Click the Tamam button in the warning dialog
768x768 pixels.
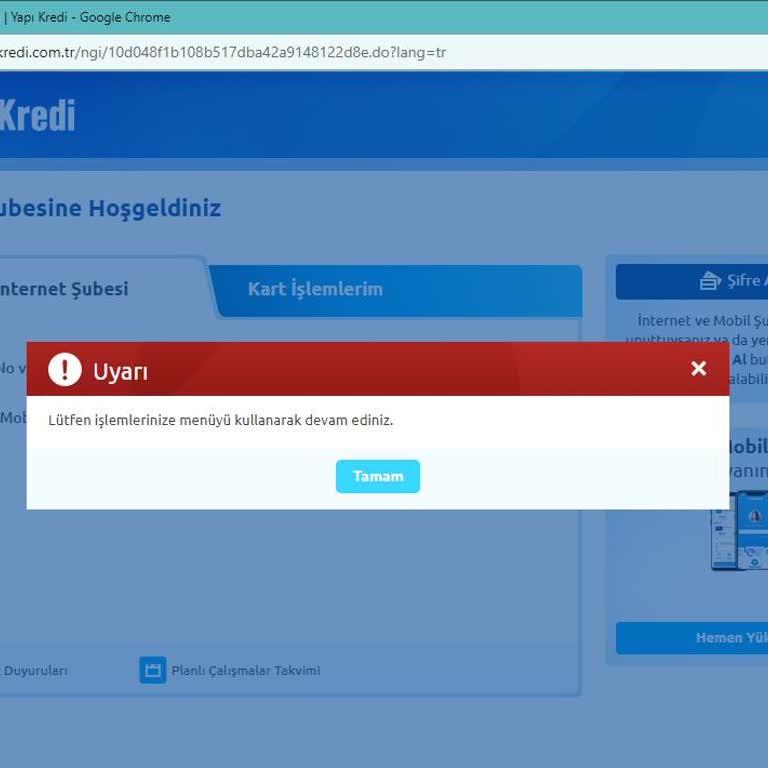[378, 476]
